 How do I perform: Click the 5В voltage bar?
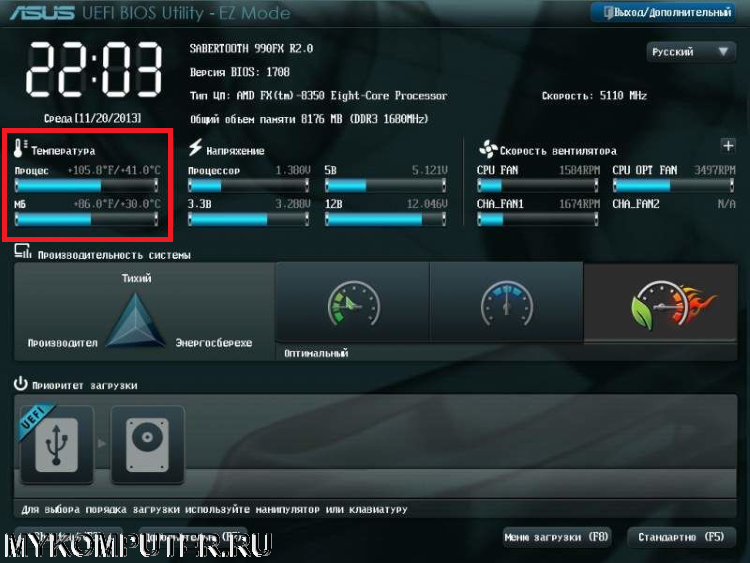pos(386,185)
